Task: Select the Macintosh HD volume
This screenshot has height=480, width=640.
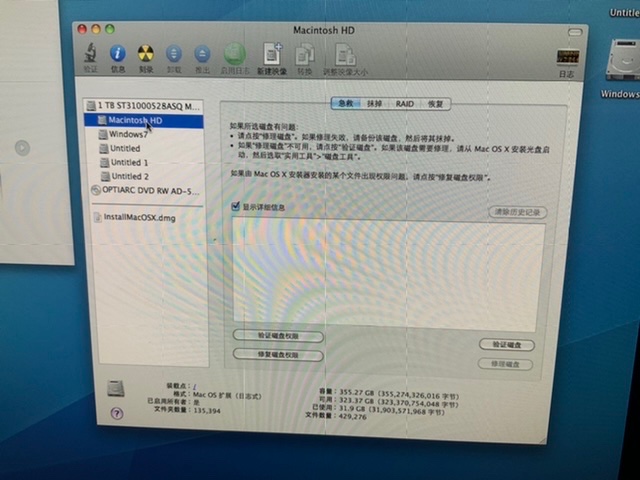Action: coord(144,121)
